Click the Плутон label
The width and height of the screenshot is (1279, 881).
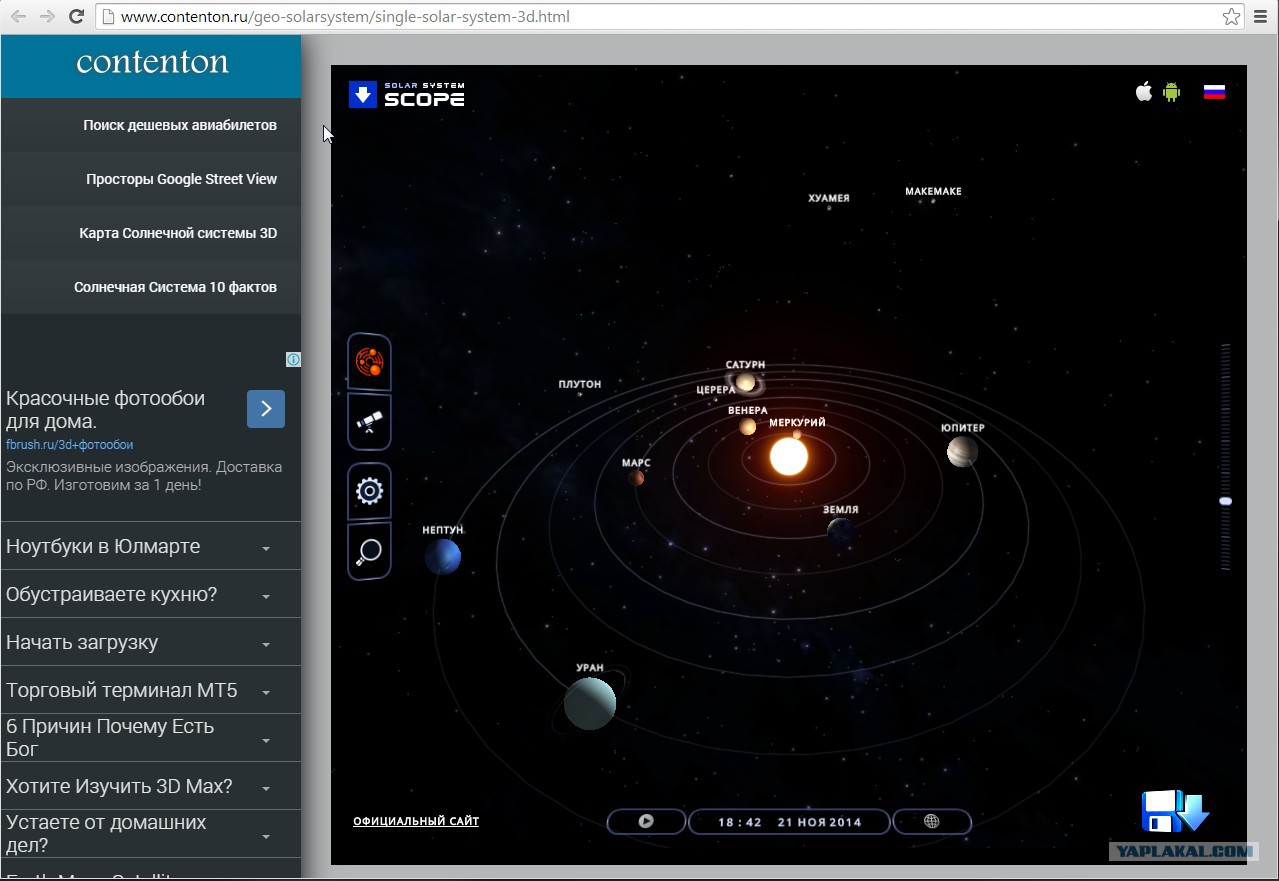click(x=580, y=384)
